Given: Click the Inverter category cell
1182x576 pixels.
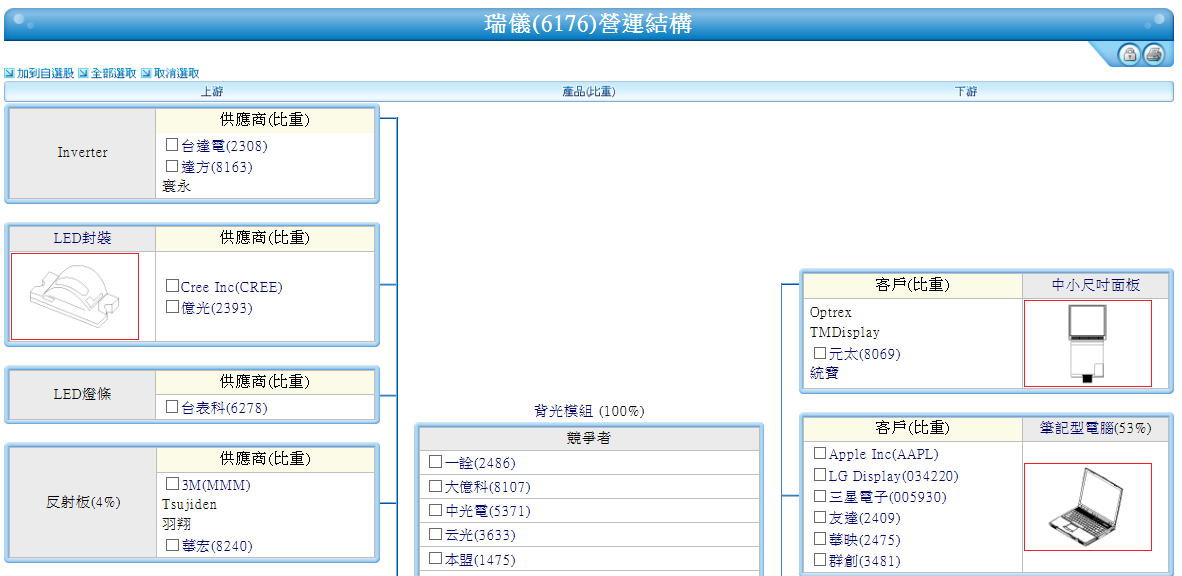Looking at the screenshot, I should [x=82, y=153].
